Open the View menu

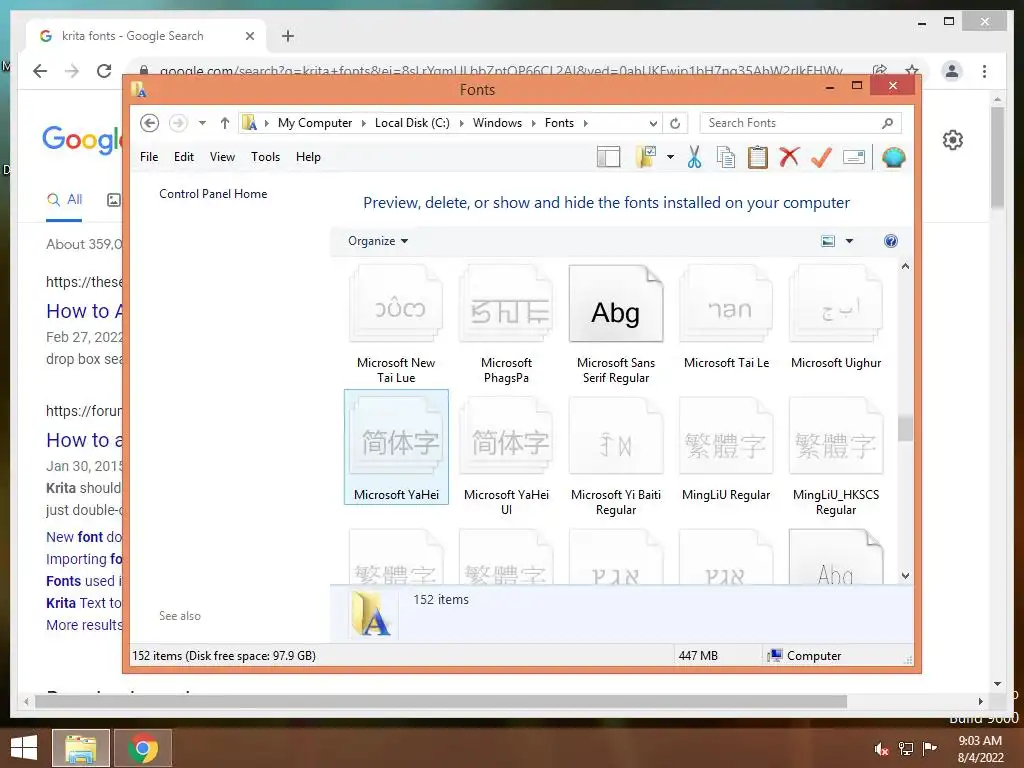222,157
